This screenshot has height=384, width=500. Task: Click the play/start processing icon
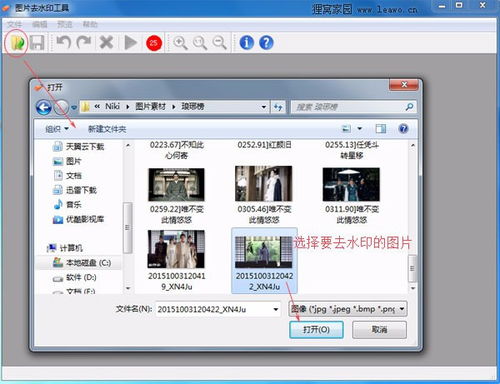(130, 43)
